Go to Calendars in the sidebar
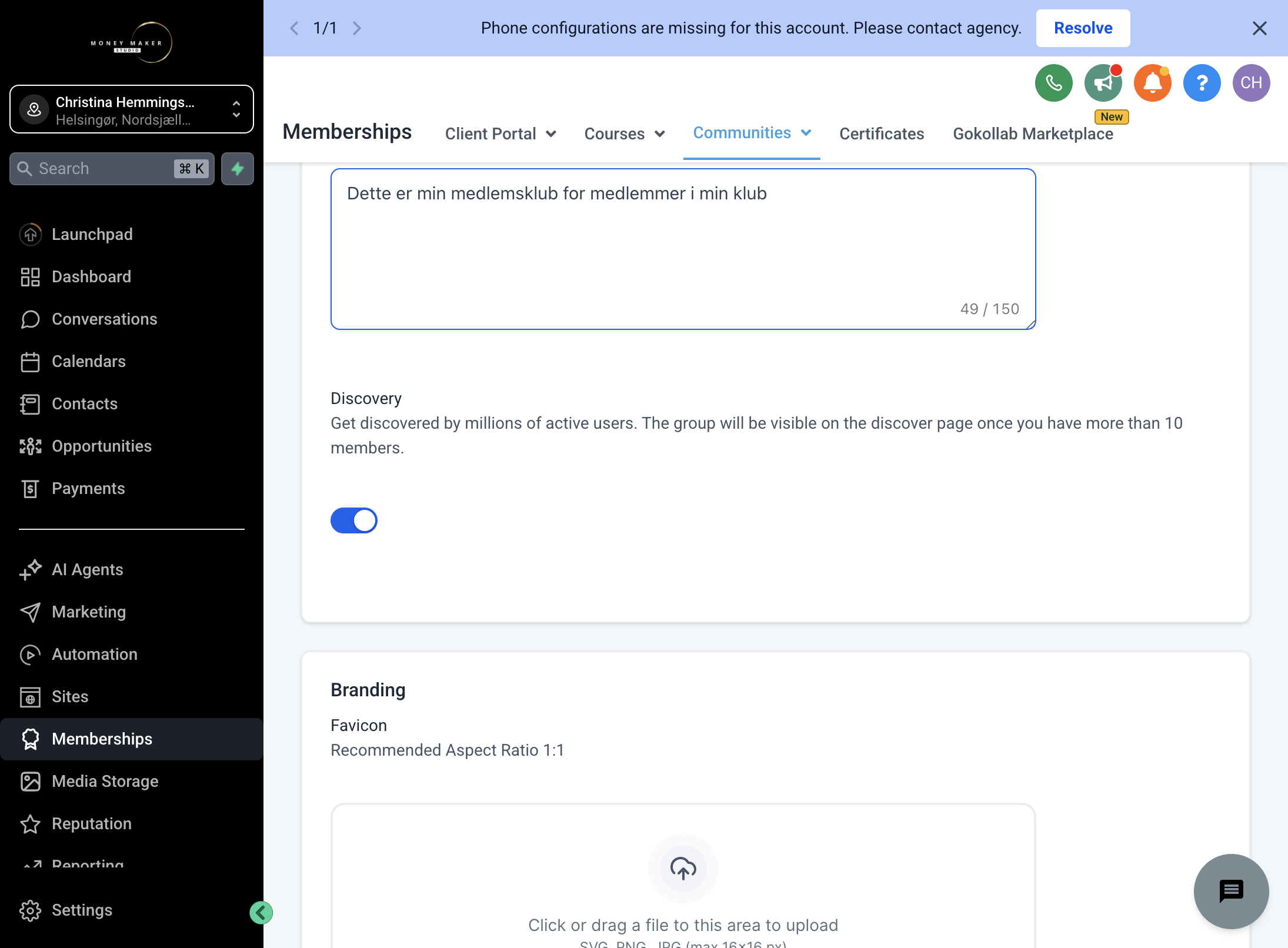Screen dimensions: 1288x948 tap(132, 361)
